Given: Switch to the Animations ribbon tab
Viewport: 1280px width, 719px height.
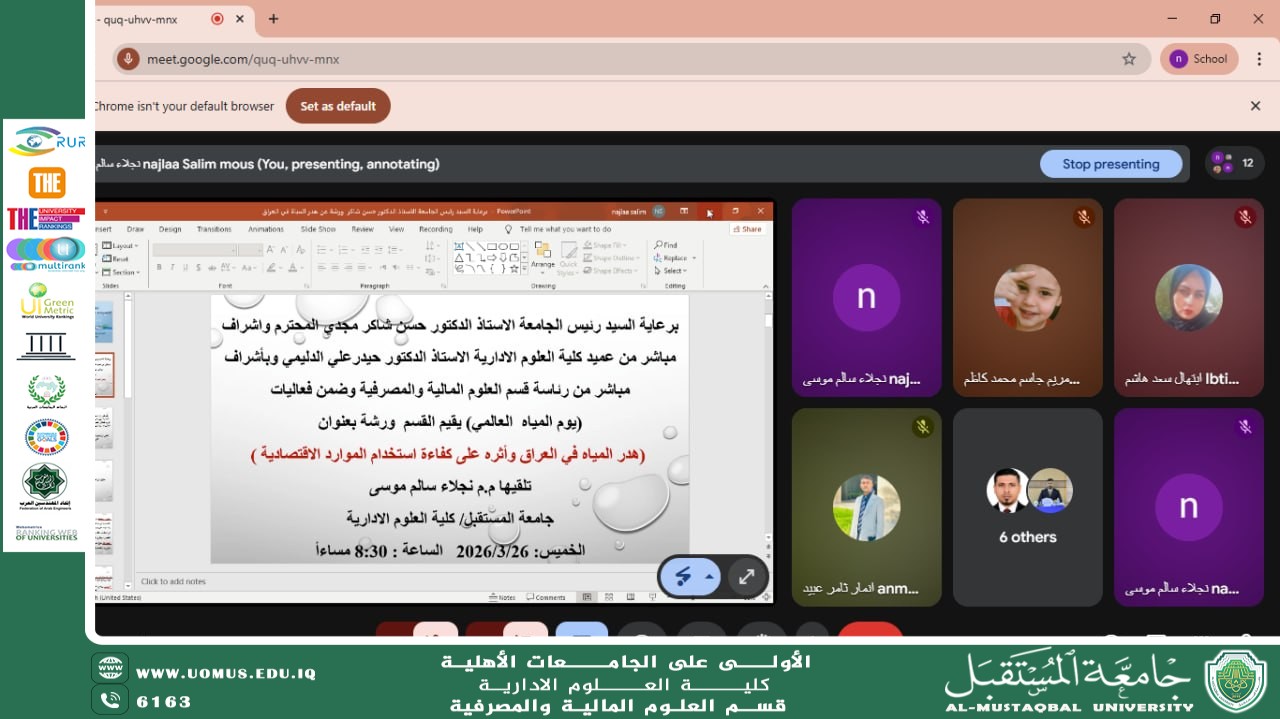Looking at the screenshot, I should [265, 229].
